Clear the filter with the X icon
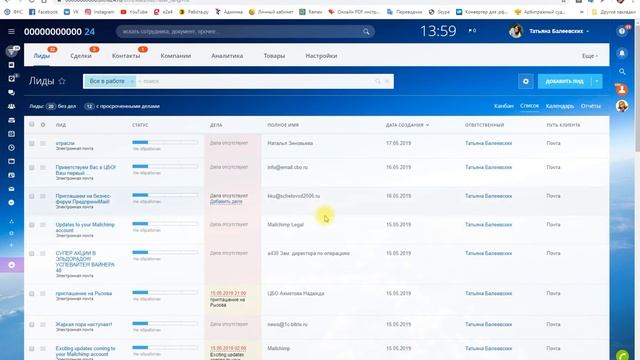640x360 pixels. click(x=387, y=81)
